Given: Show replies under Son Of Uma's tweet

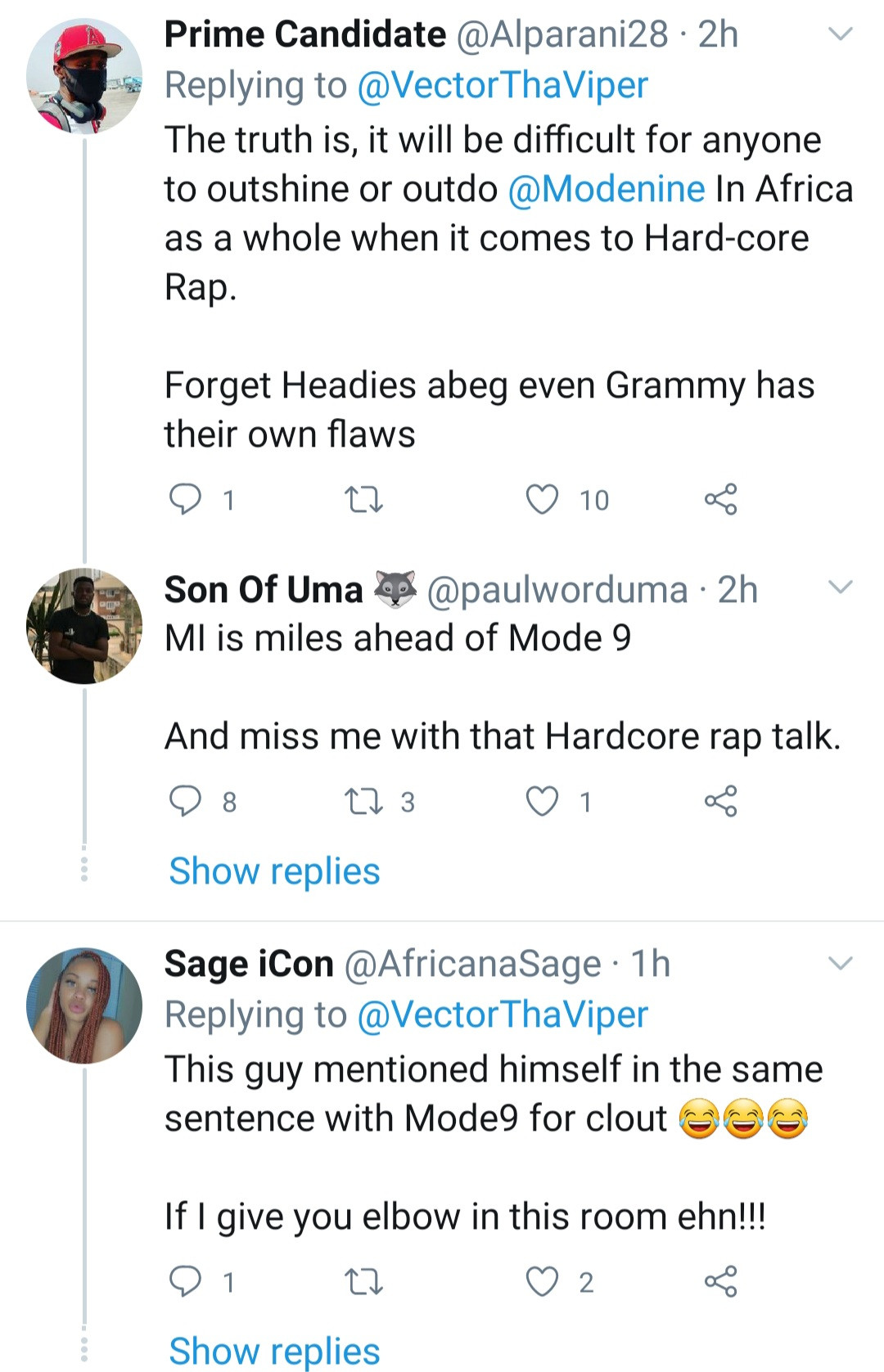Looking at the screenshot, I should (x=274, y=871).
